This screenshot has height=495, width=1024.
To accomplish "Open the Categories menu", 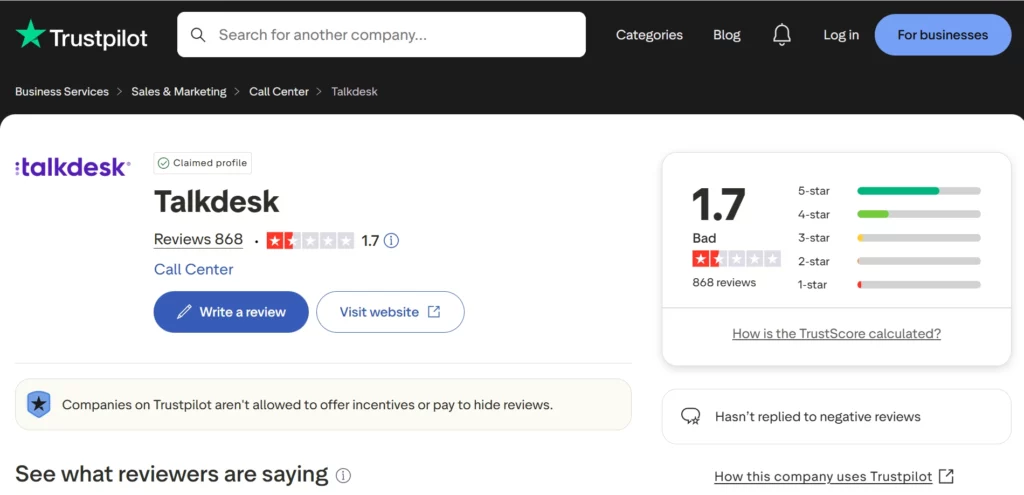I will [649, 35].
